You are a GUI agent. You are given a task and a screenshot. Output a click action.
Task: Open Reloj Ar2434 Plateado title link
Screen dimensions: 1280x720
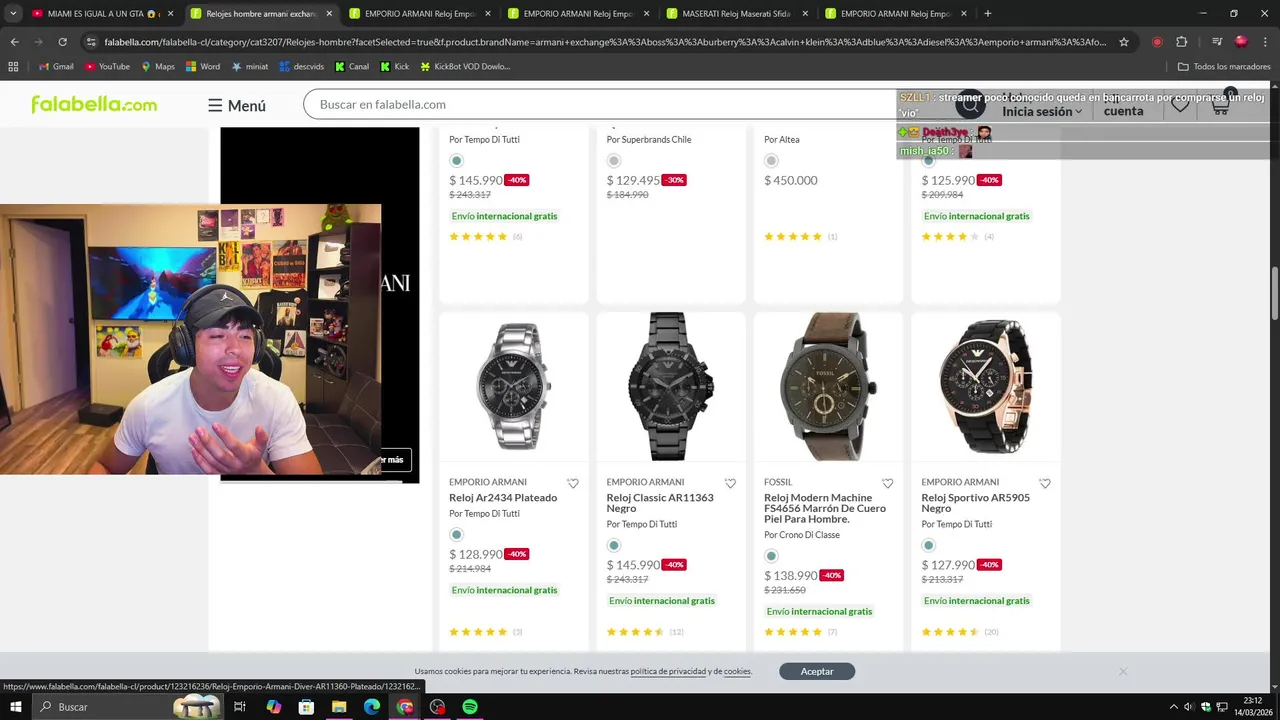tap(503, 497)
